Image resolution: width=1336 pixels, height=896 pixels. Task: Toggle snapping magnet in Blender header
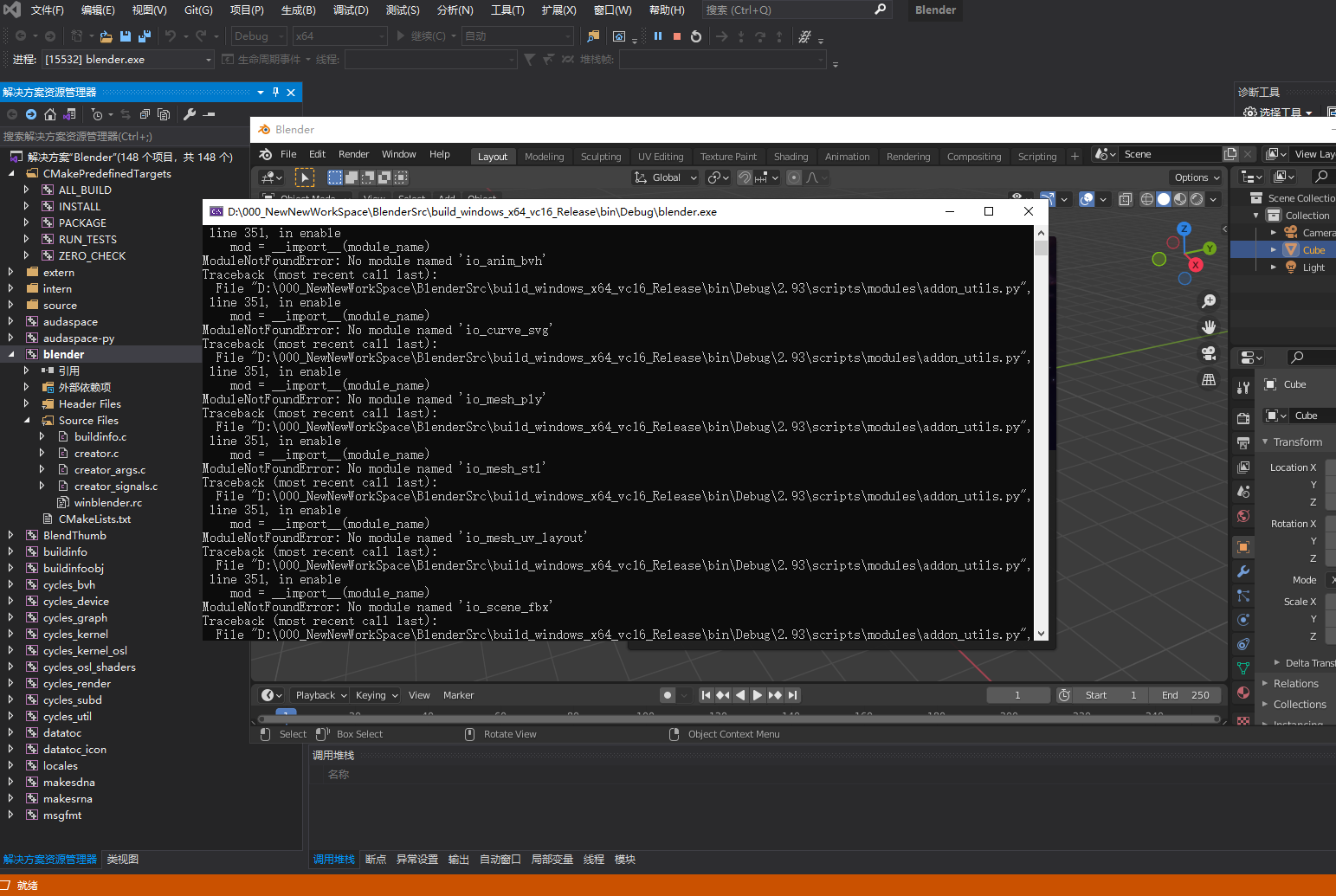(745, 177)
